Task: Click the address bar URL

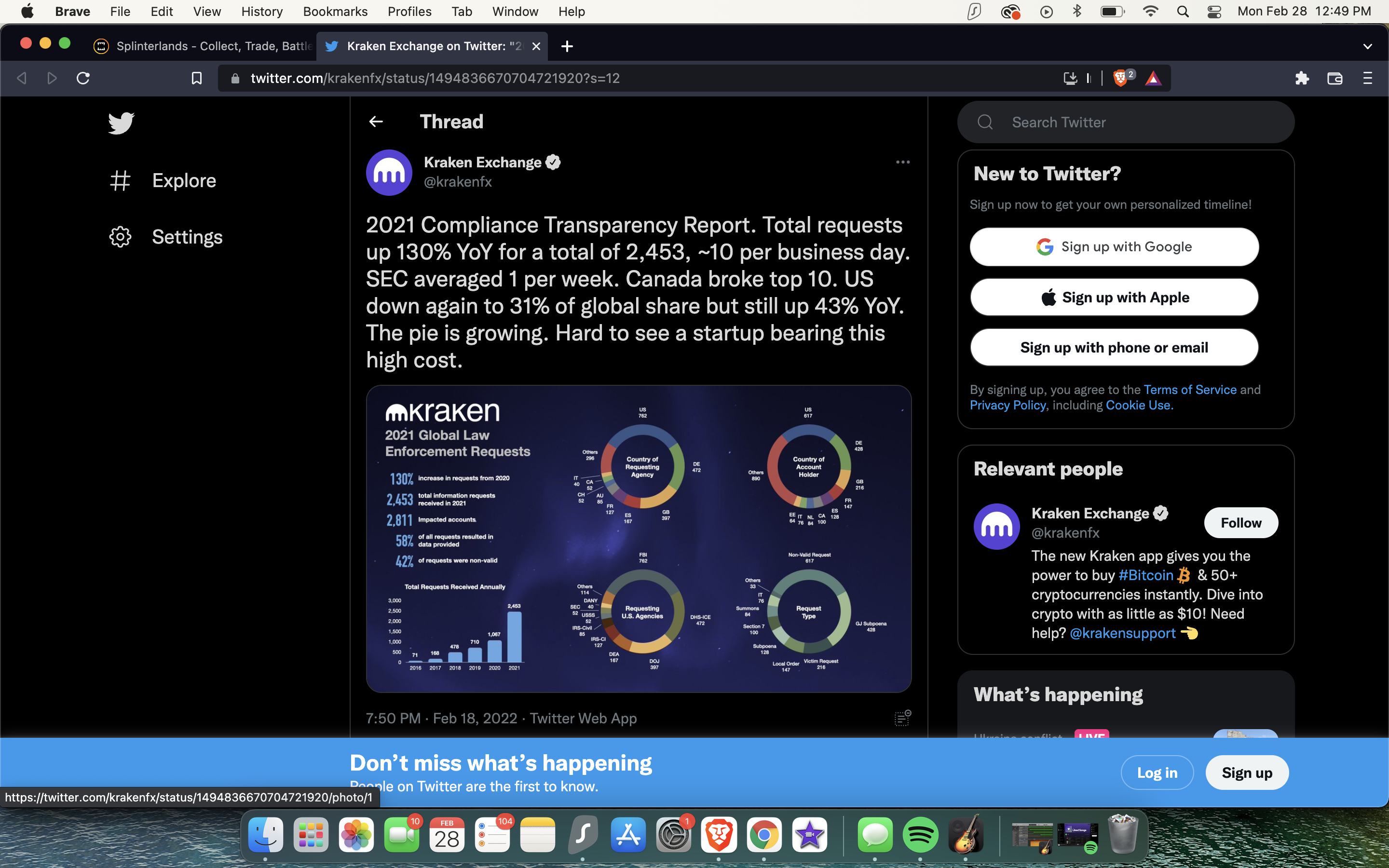Action: click(x=435, y=78)
